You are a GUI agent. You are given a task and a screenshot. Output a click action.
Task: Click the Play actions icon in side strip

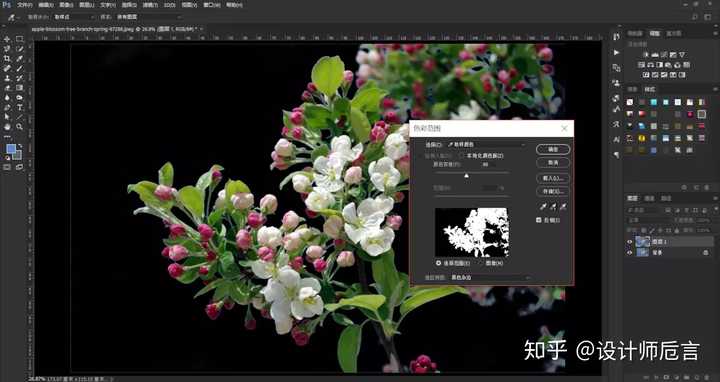pyautogui.click(x=616, y=53)
